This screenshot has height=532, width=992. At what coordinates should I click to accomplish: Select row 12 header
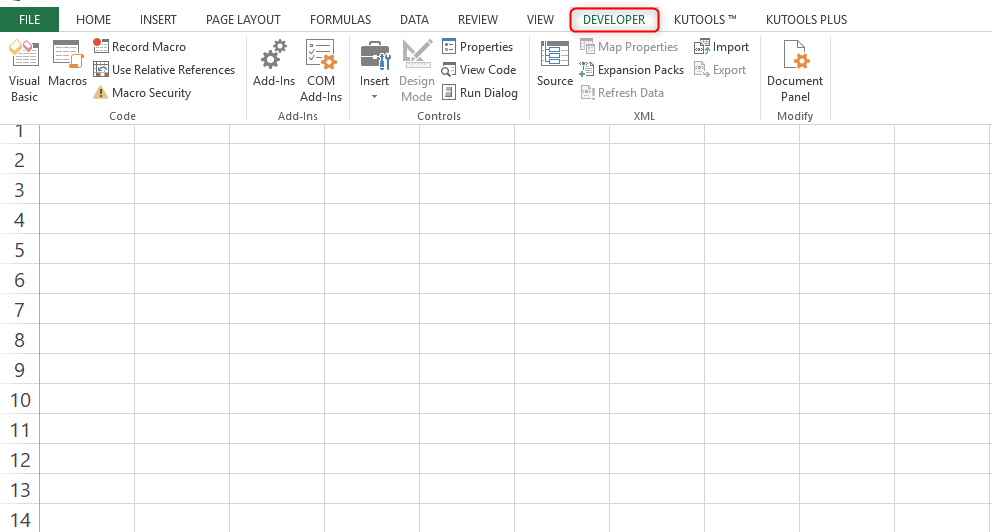click(x=20, y=460)
